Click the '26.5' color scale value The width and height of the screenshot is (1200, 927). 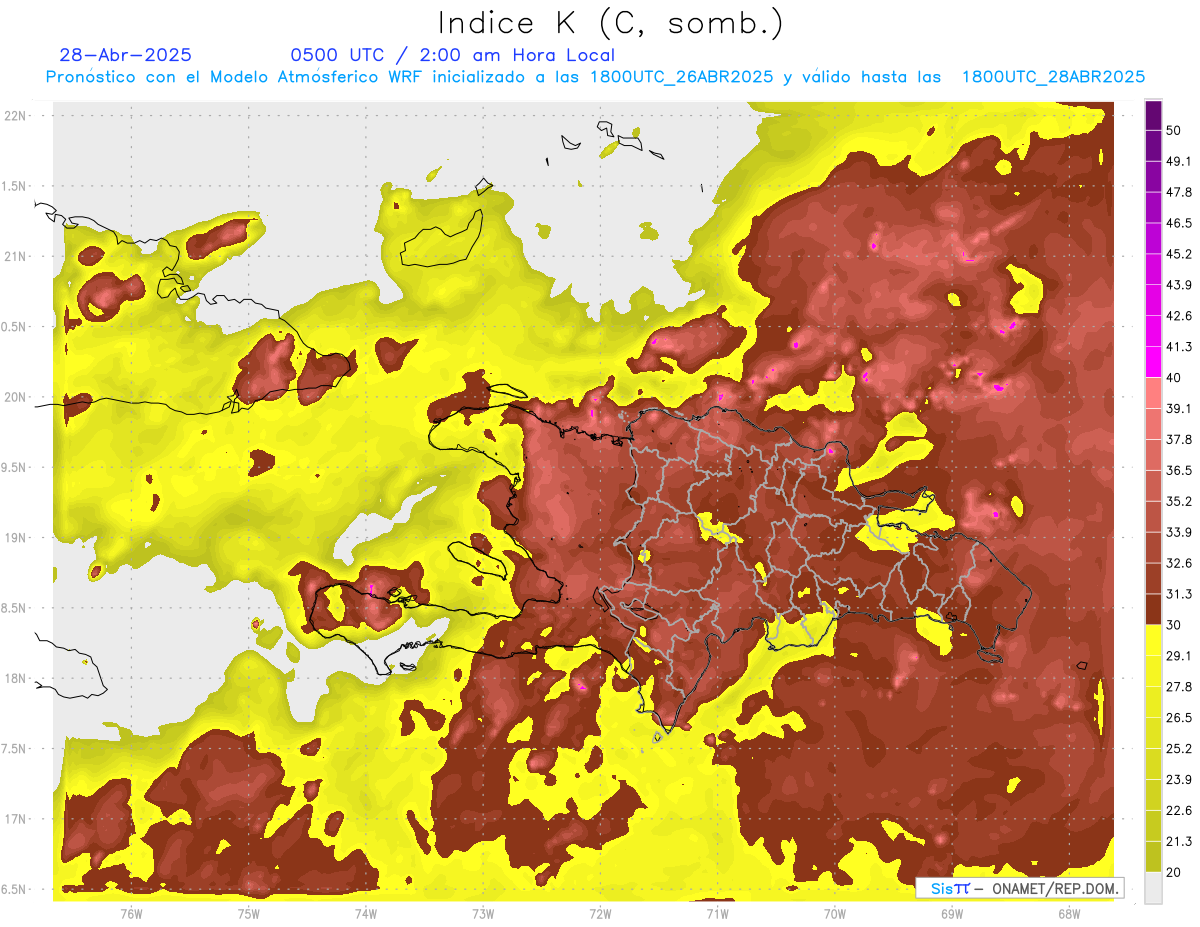[x=1179, y=718]
